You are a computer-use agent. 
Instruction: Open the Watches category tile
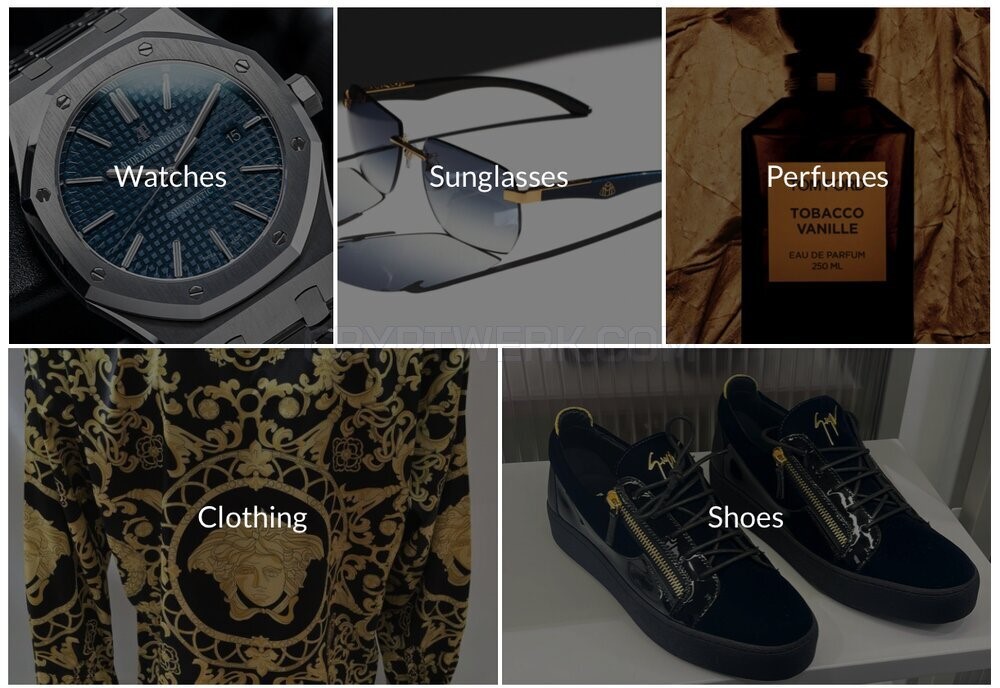tap(171, 175)
